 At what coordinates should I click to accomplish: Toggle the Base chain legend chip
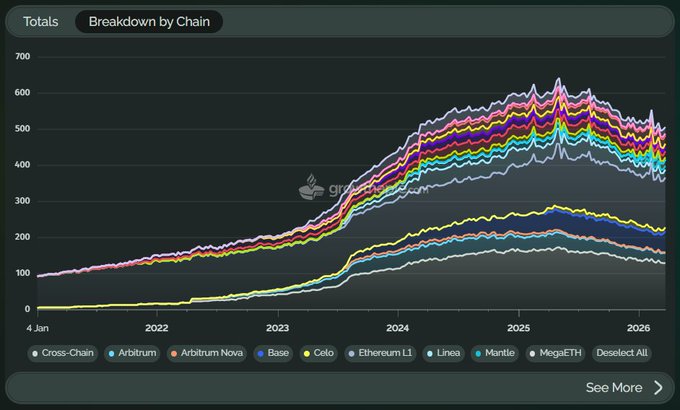[x=273, y=353]
